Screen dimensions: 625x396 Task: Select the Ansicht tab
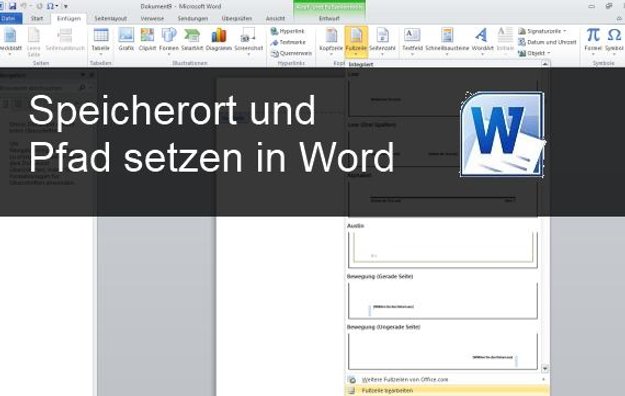[x=275, y=18]
